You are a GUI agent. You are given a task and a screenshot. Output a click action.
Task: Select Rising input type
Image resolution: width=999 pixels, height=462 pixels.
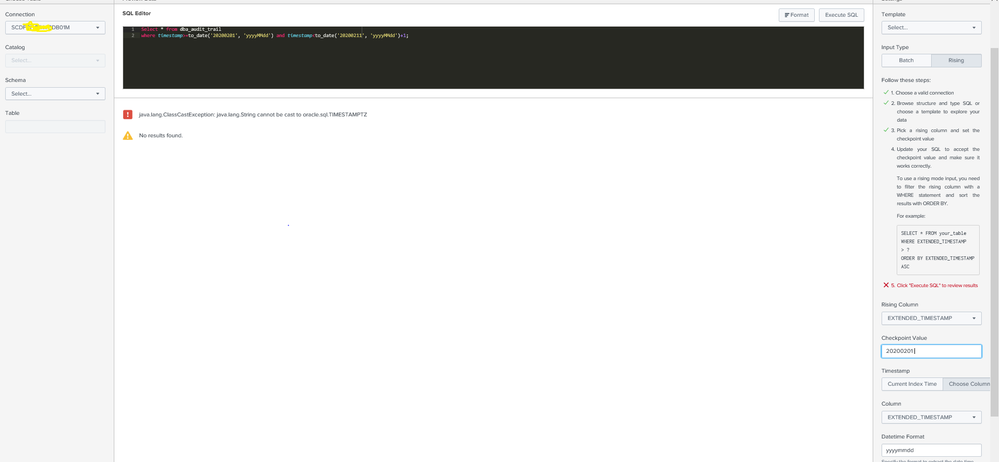click(956, 60)
